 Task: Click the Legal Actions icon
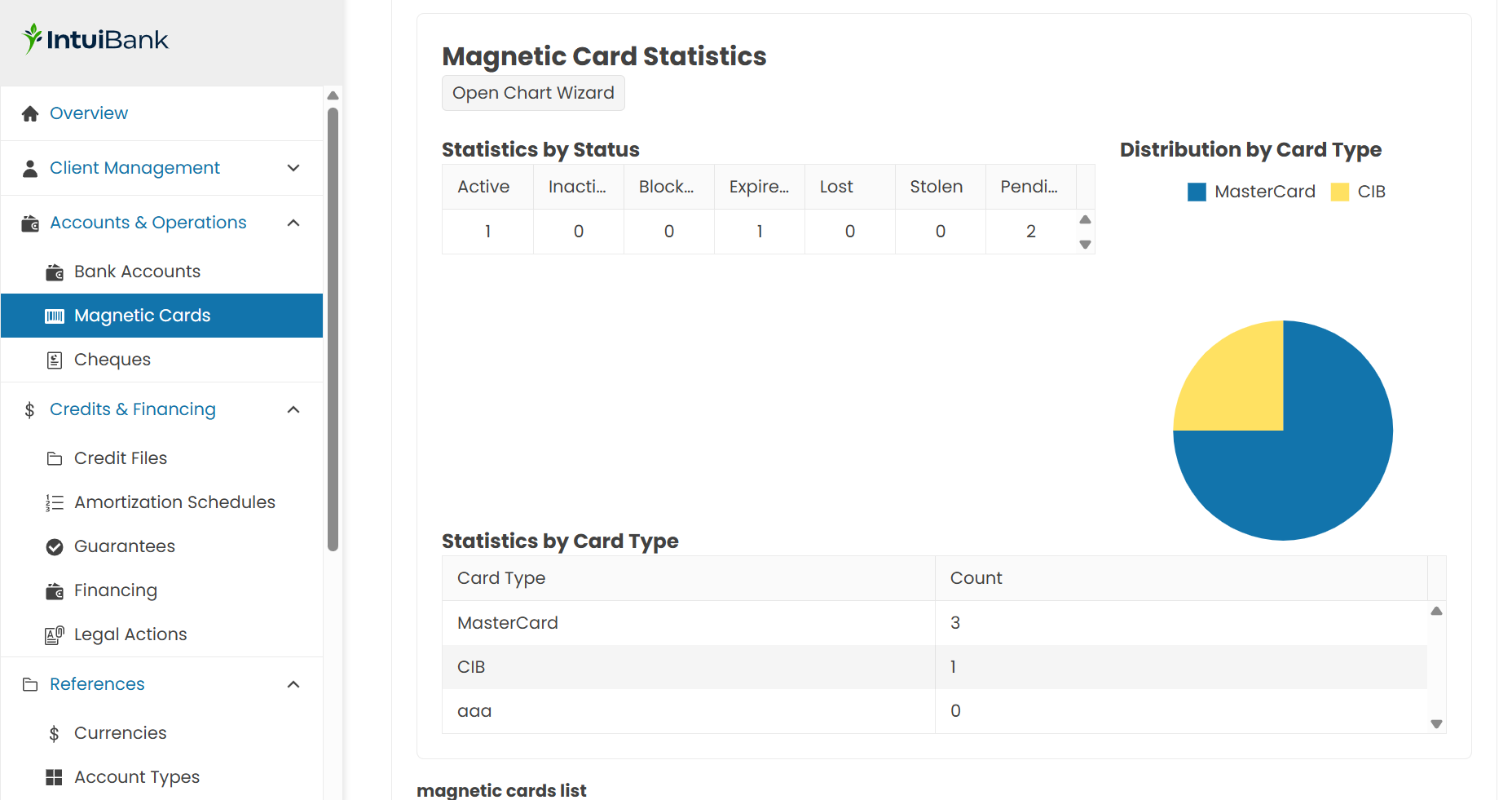tap(55, 634)
